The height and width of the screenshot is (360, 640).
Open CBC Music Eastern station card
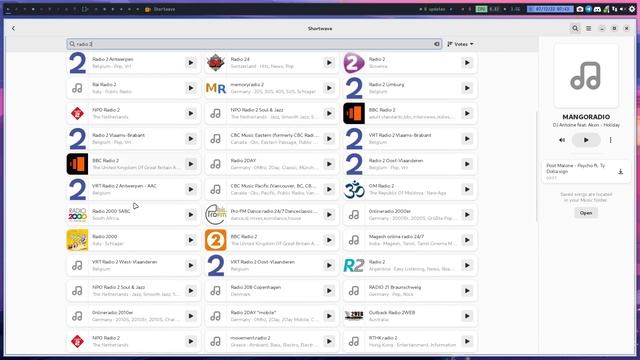(271, 139)
